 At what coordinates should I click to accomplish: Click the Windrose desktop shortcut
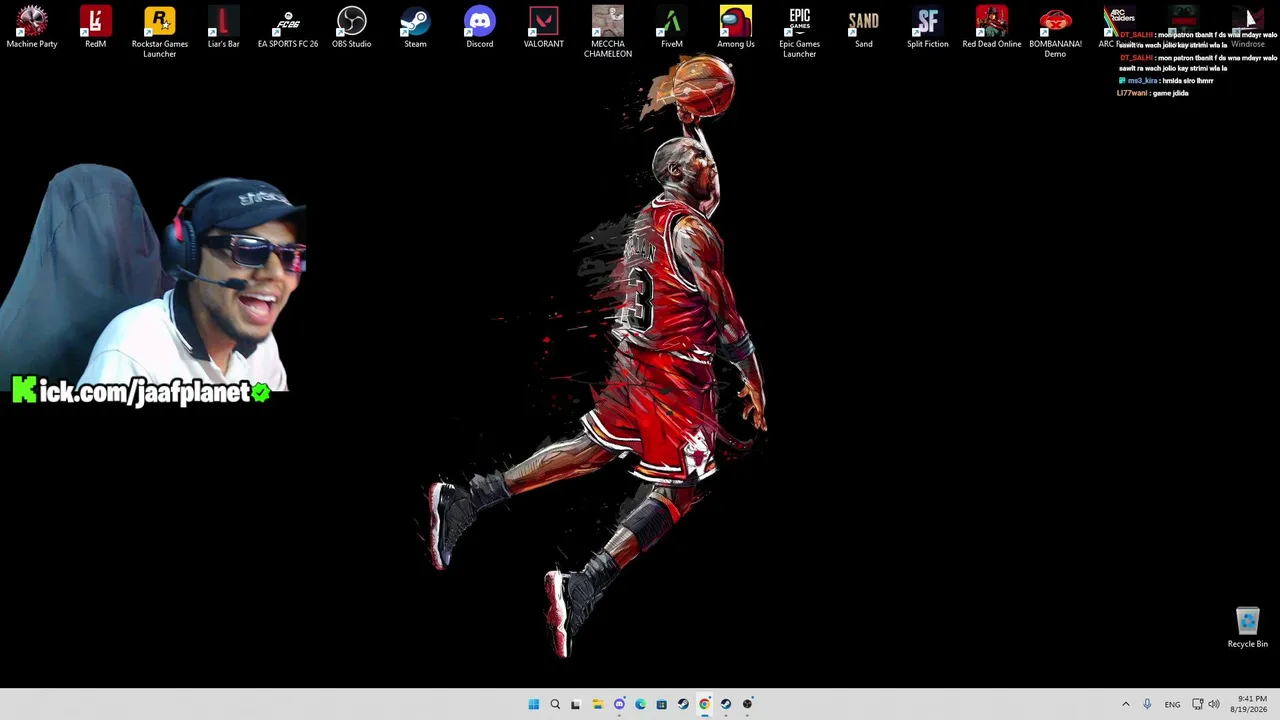pyautogui.click(x=1247, y=28)
